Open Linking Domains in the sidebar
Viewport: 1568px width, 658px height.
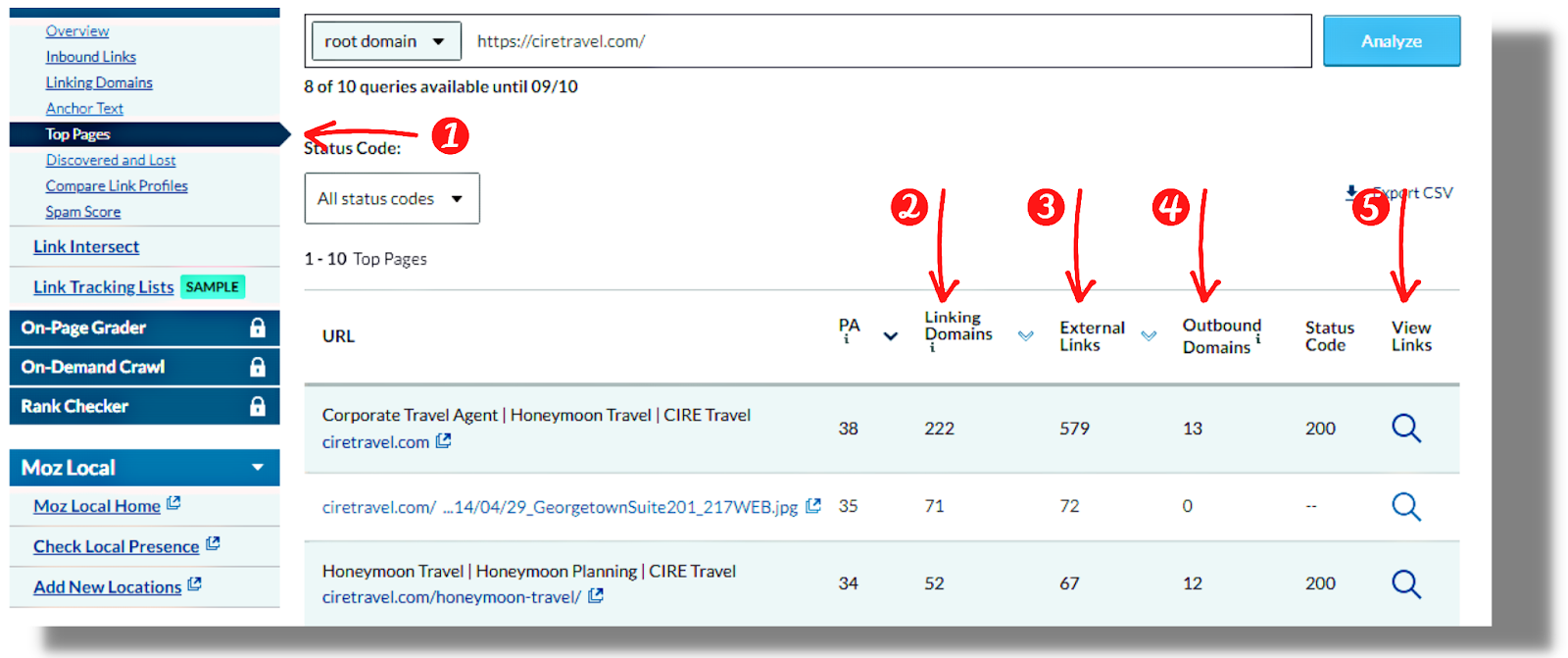tap(99, 82)
